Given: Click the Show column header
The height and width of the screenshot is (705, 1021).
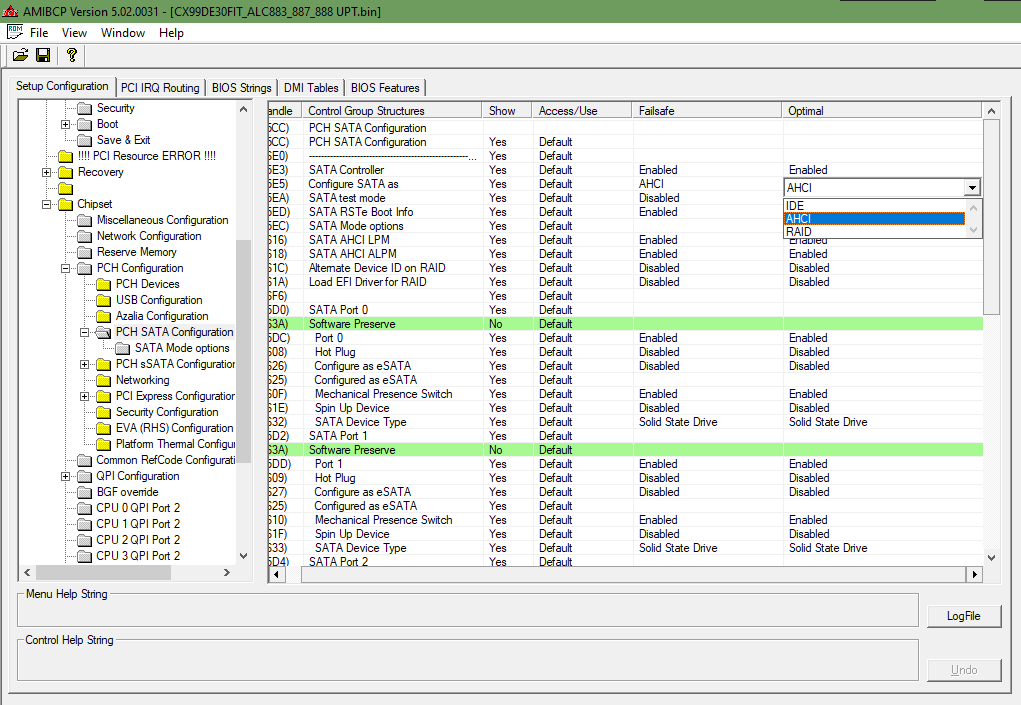Looking at the screenshot, I should coord(507,111).
